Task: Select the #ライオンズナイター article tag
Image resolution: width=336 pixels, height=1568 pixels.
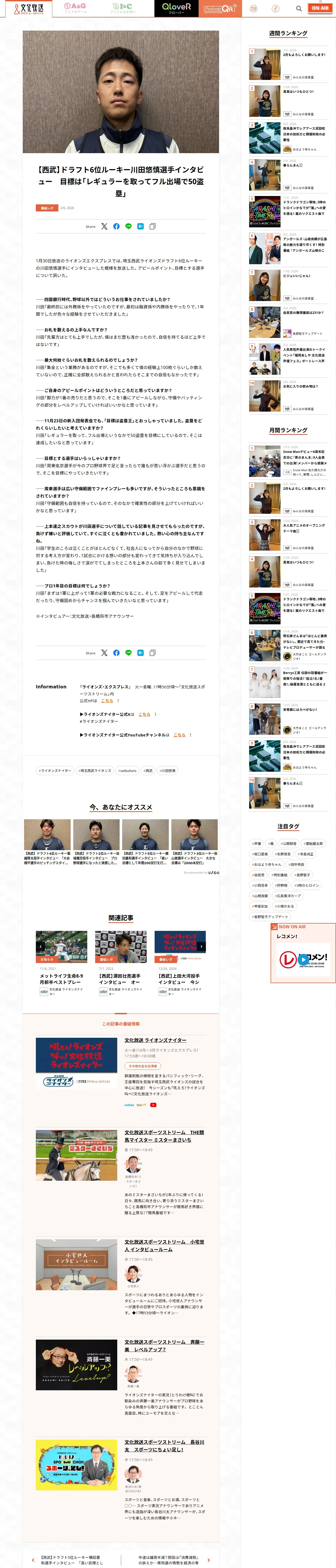Action: tap(55, 771)
